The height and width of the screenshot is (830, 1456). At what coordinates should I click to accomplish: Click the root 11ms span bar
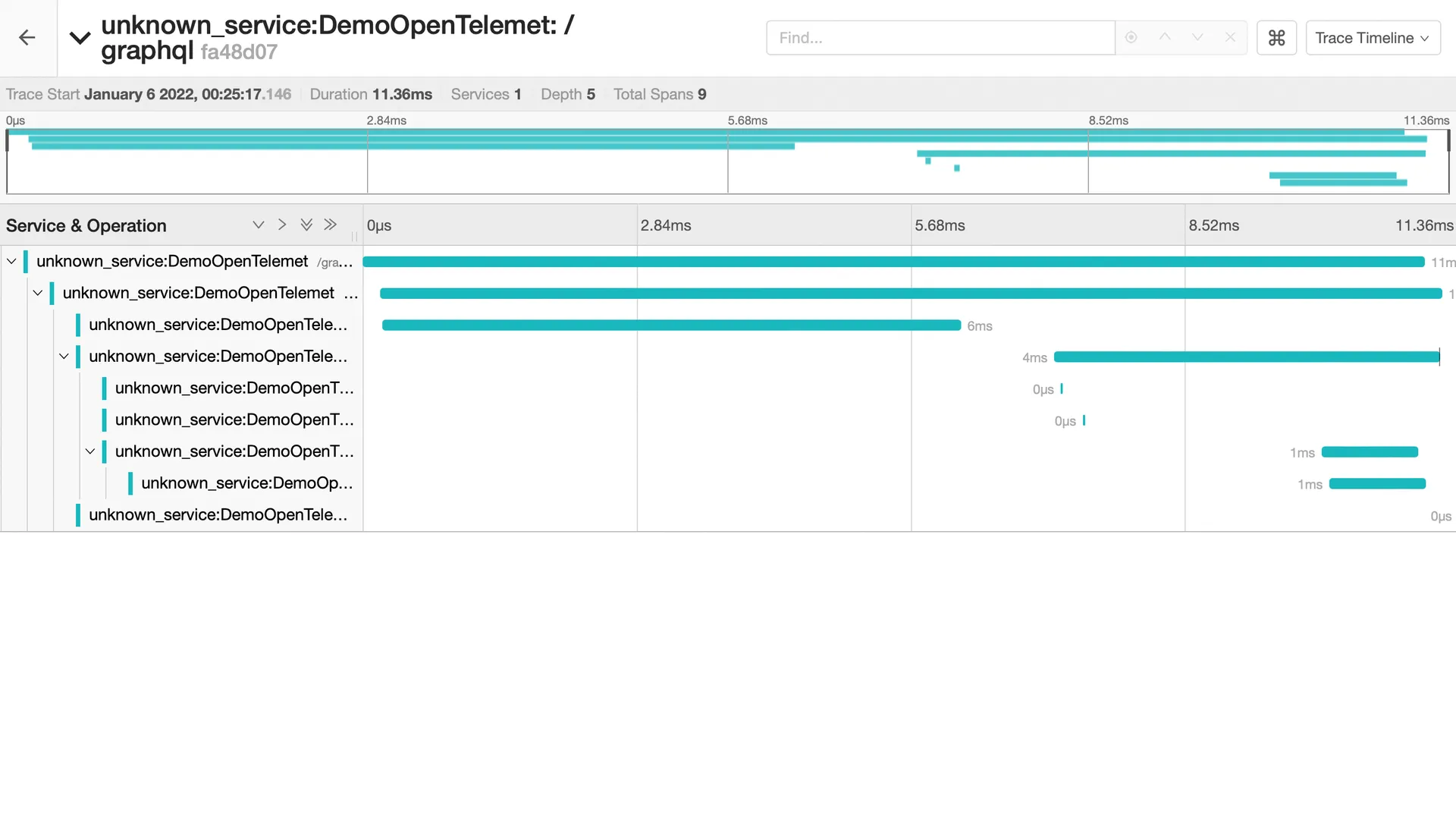click(x=893, y=262)
